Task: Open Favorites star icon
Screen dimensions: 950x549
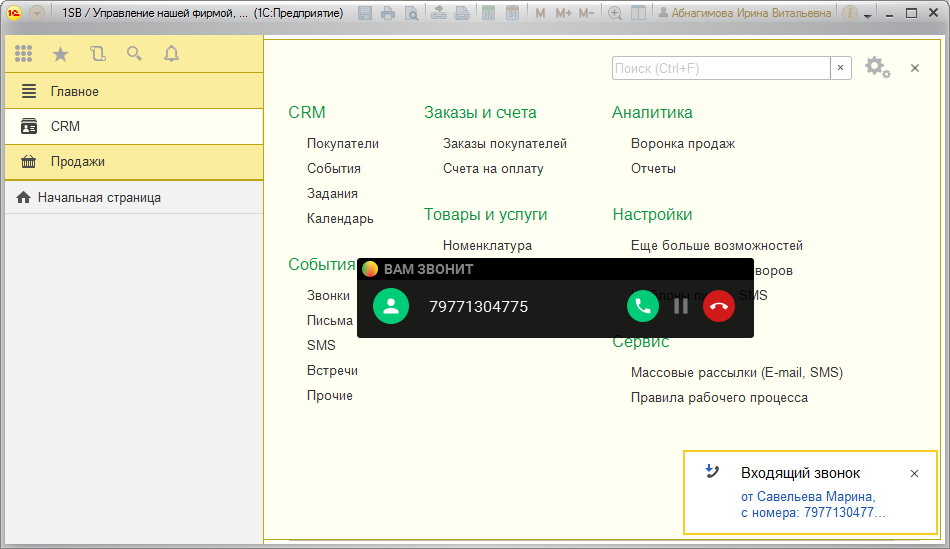Action: (x=60, y=54)
